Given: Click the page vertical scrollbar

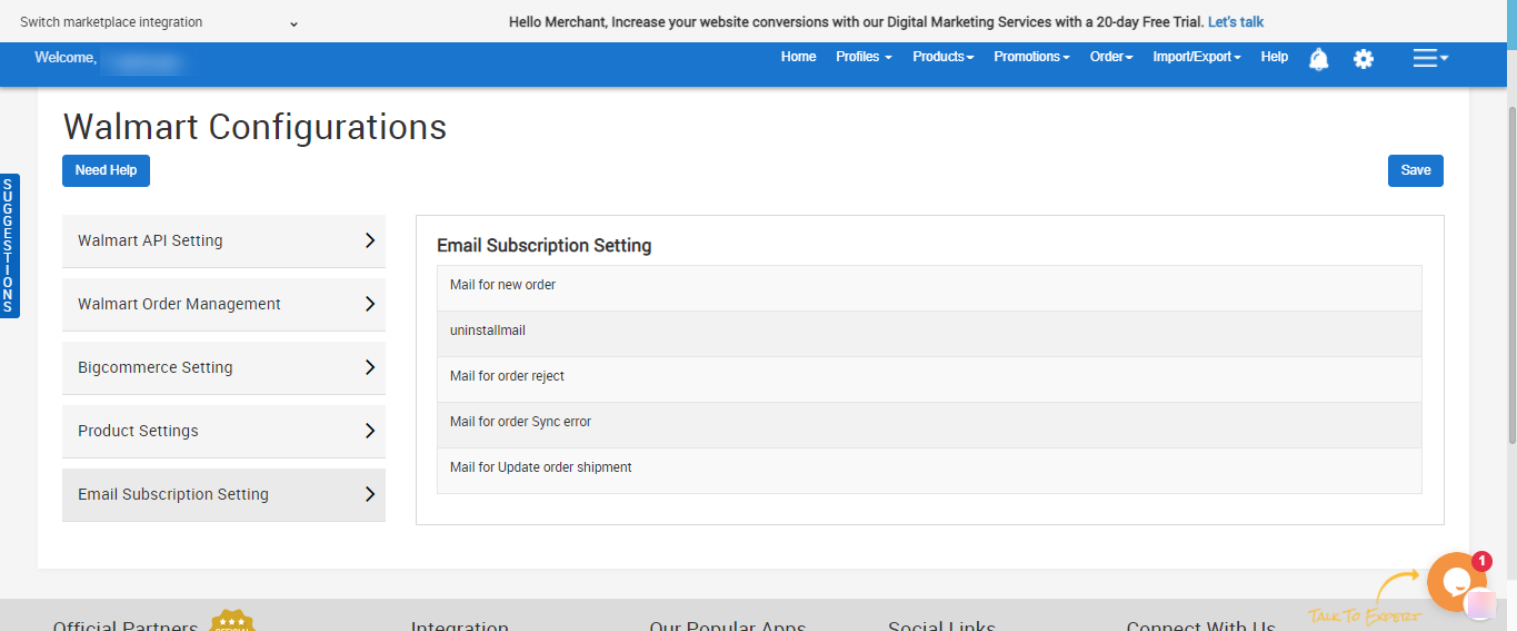Looking at the screenshot, I should [1510, 275].
